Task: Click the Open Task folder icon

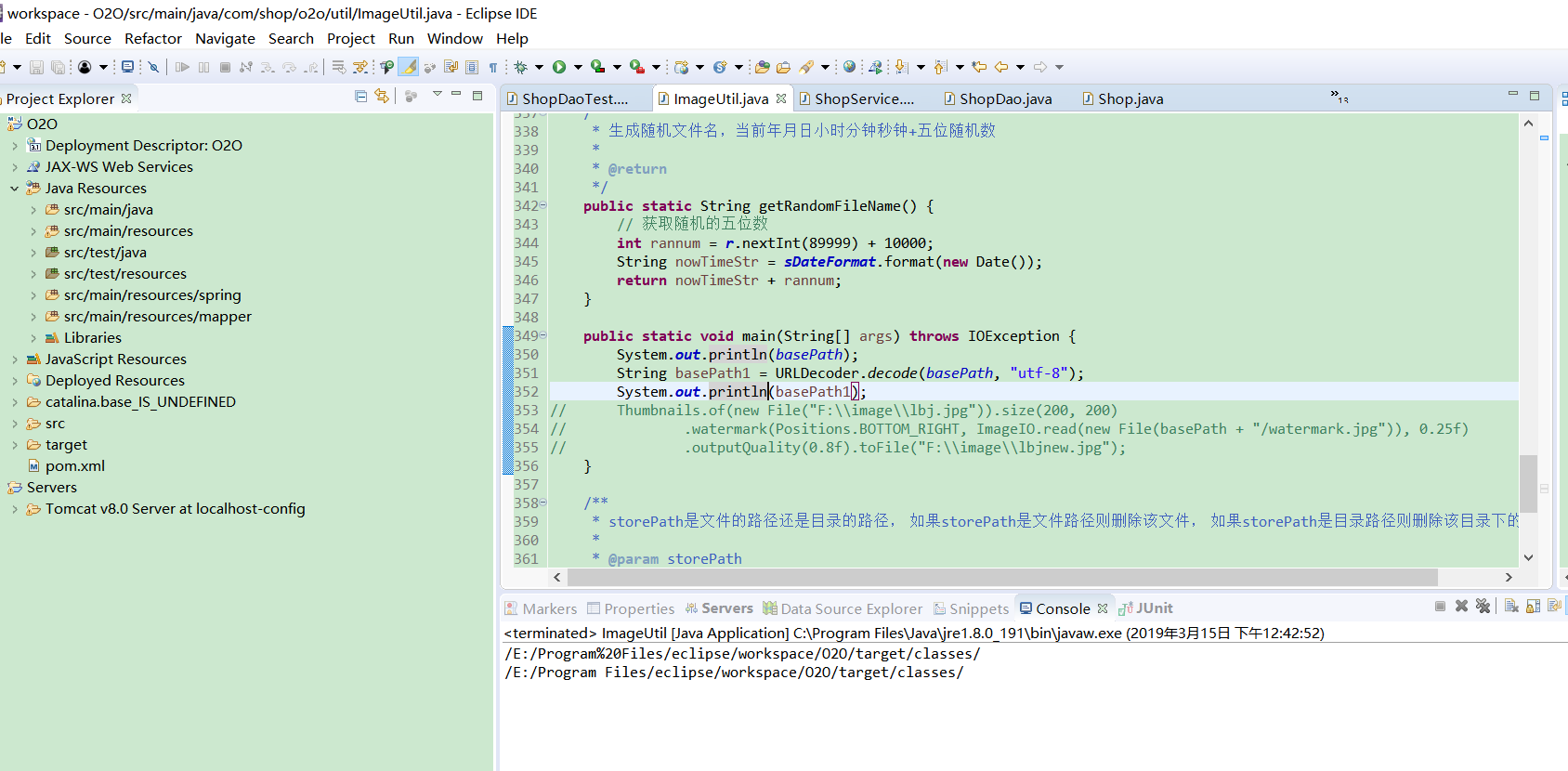Action: pos(783,67)
